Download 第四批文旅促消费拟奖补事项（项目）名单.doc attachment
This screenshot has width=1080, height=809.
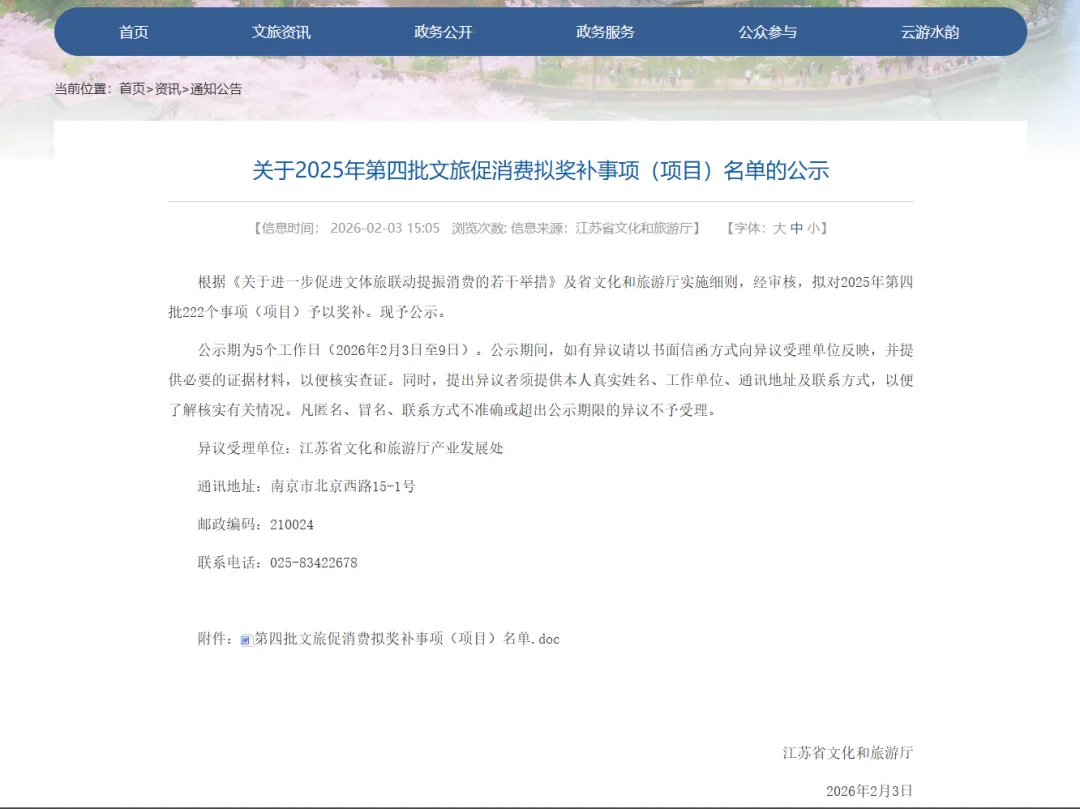point(407,639)
